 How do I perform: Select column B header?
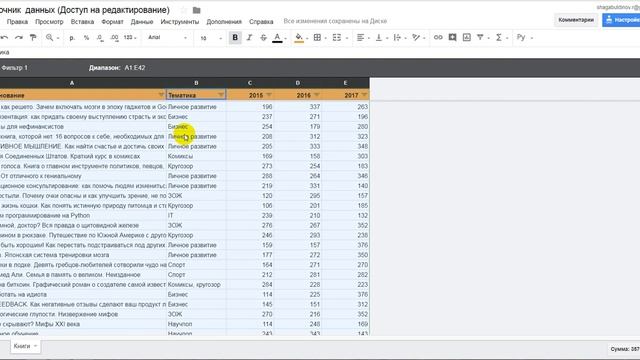(196, 83)
